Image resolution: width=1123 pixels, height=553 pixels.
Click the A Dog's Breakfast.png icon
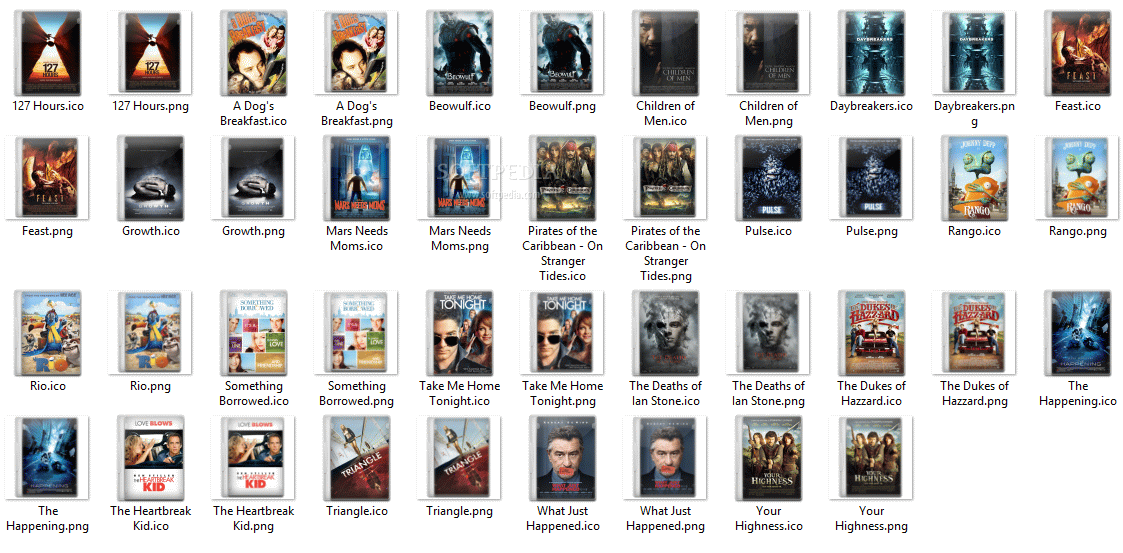(x=356, y=52)
